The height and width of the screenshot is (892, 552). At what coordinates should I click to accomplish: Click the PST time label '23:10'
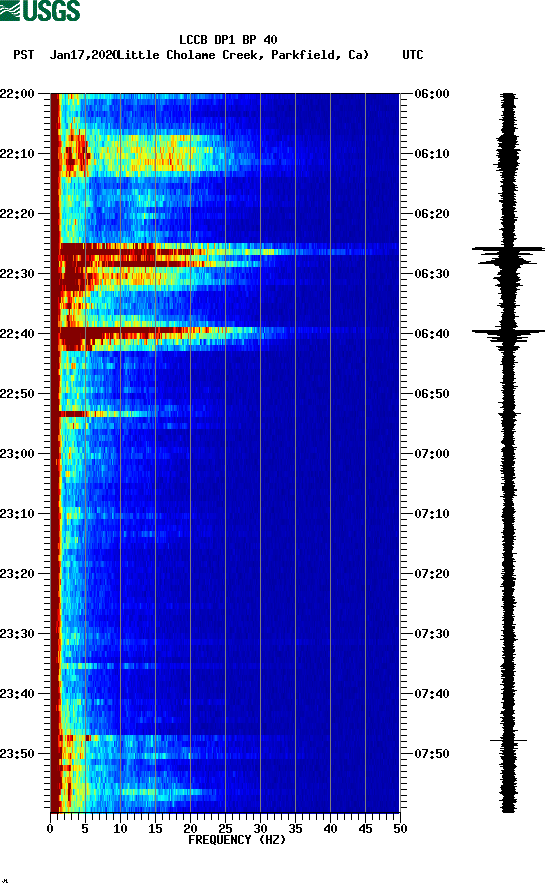pos(18,514)
